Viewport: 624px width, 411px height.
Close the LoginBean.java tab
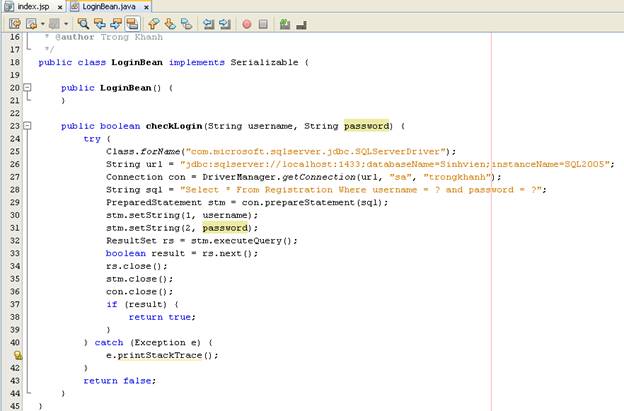[x=146, y=7]
